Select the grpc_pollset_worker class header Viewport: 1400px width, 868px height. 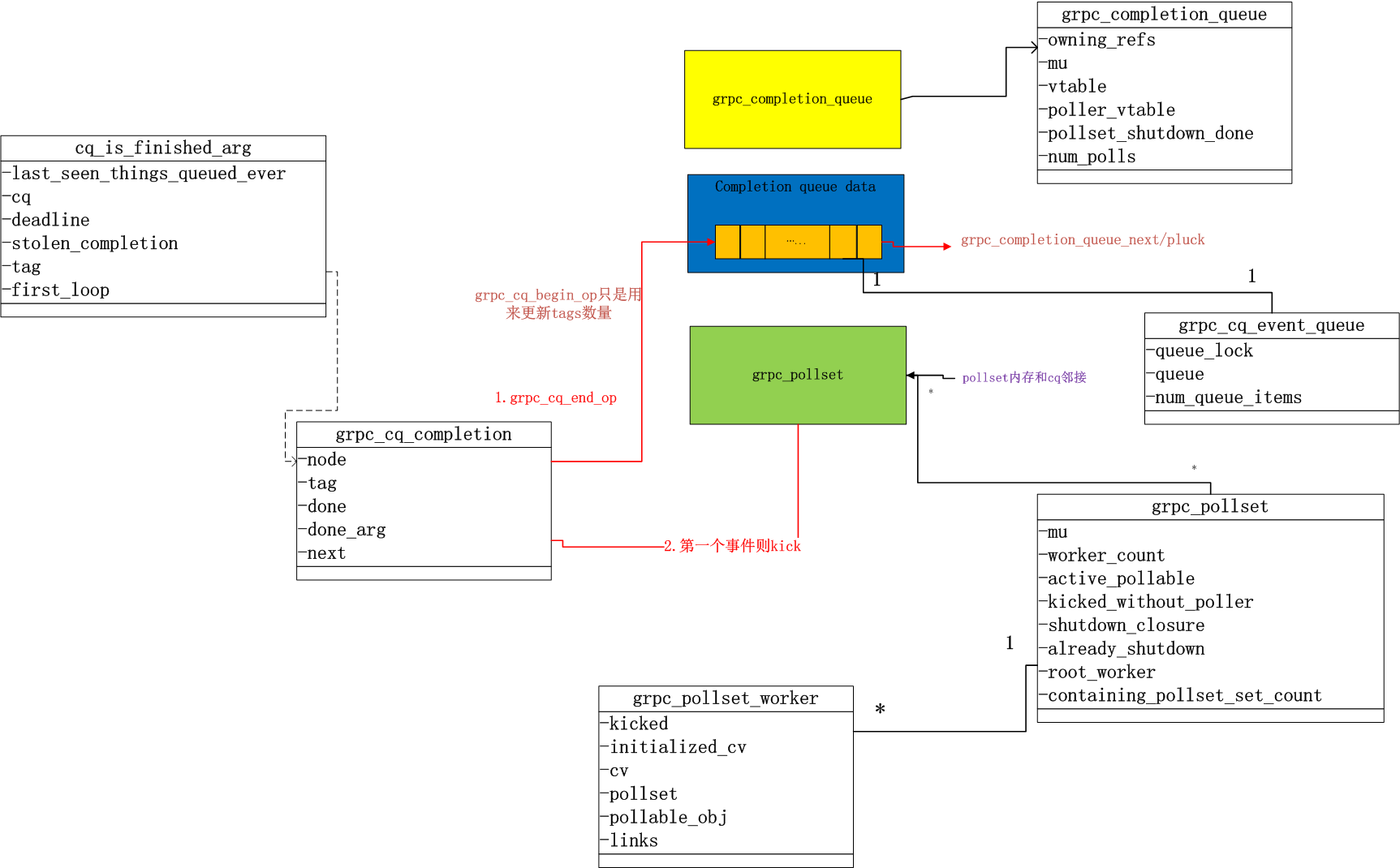click(x=725, y=698)
